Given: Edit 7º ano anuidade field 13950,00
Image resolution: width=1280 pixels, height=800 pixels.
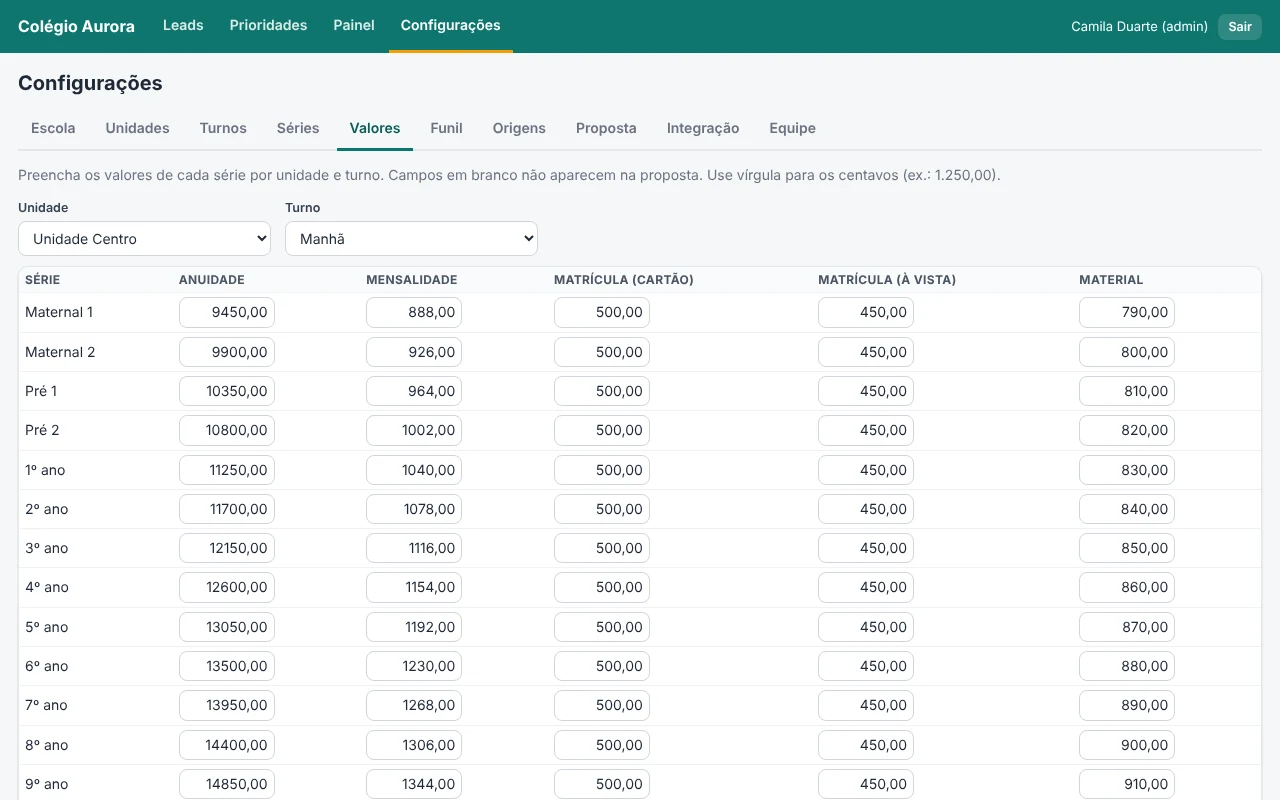Looking at the screenshot, I should click(x=227, y=705).
